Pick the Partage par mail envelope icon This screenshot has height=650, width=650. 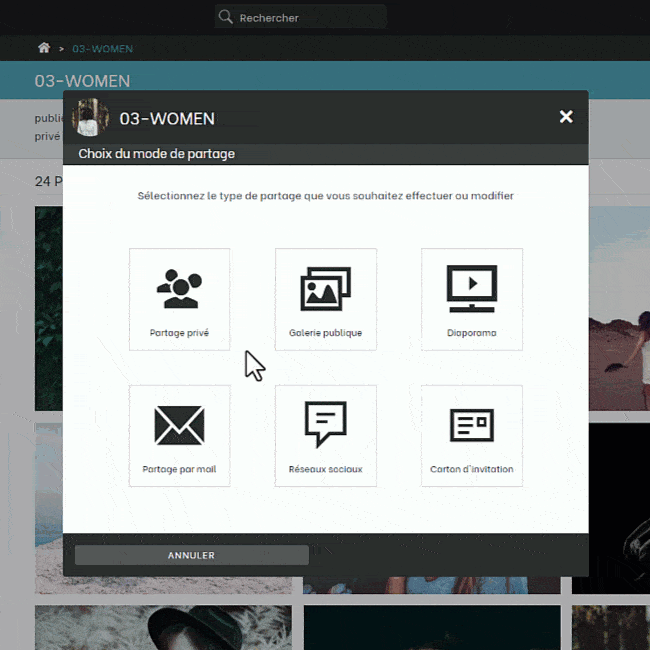(179, 426)
